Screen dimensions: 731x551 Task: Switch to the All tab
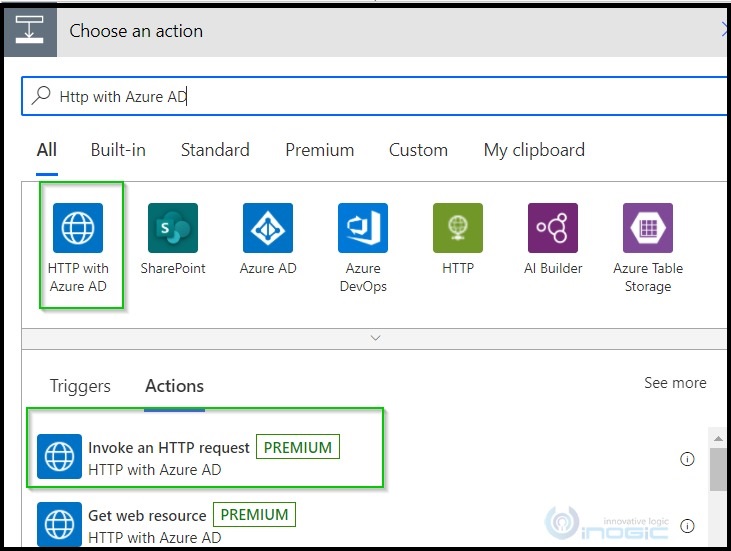point(47,150)
